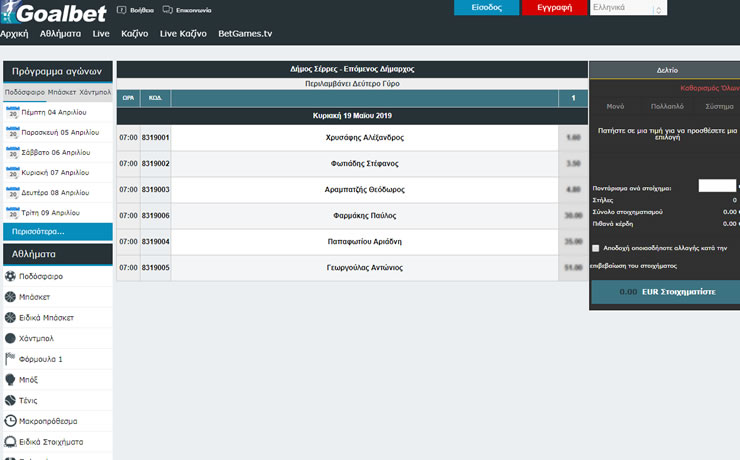Screen dimensions: 740x460
Task: Open the Τένις sport icon
Action: pos(10,400)
